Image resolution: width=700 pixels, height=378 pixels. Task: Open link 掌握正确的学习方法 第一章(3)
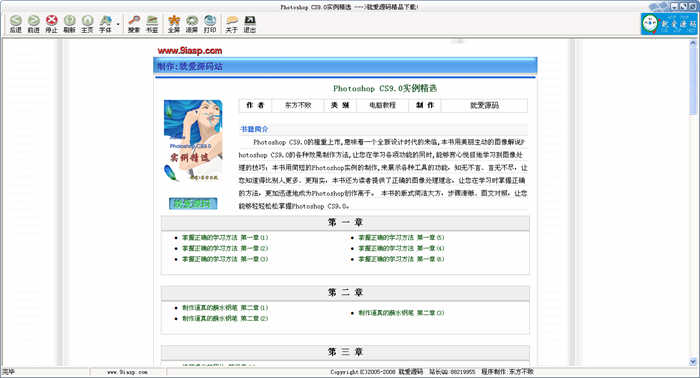[x=225, y=259]
